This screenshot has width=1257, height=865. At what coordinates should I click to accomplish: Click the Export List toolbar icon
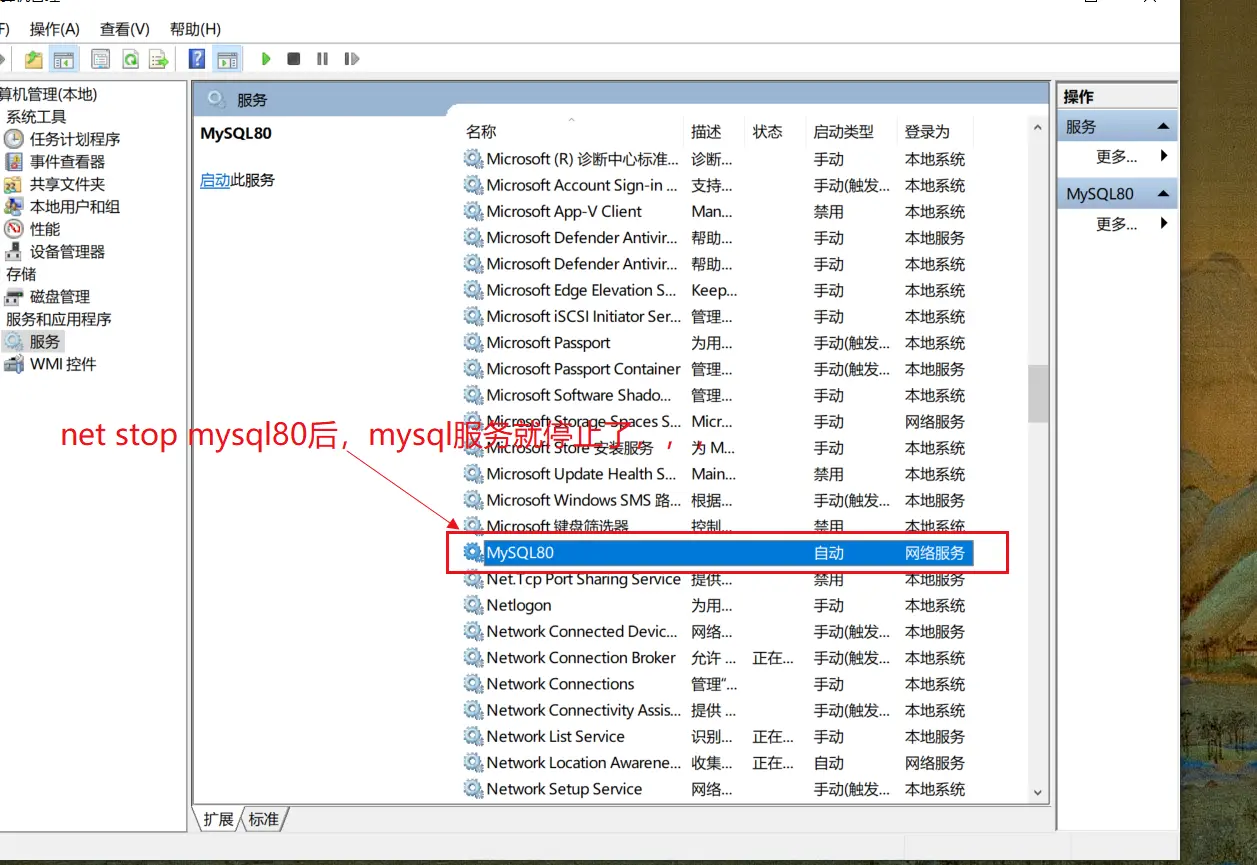tap(159, 59)
